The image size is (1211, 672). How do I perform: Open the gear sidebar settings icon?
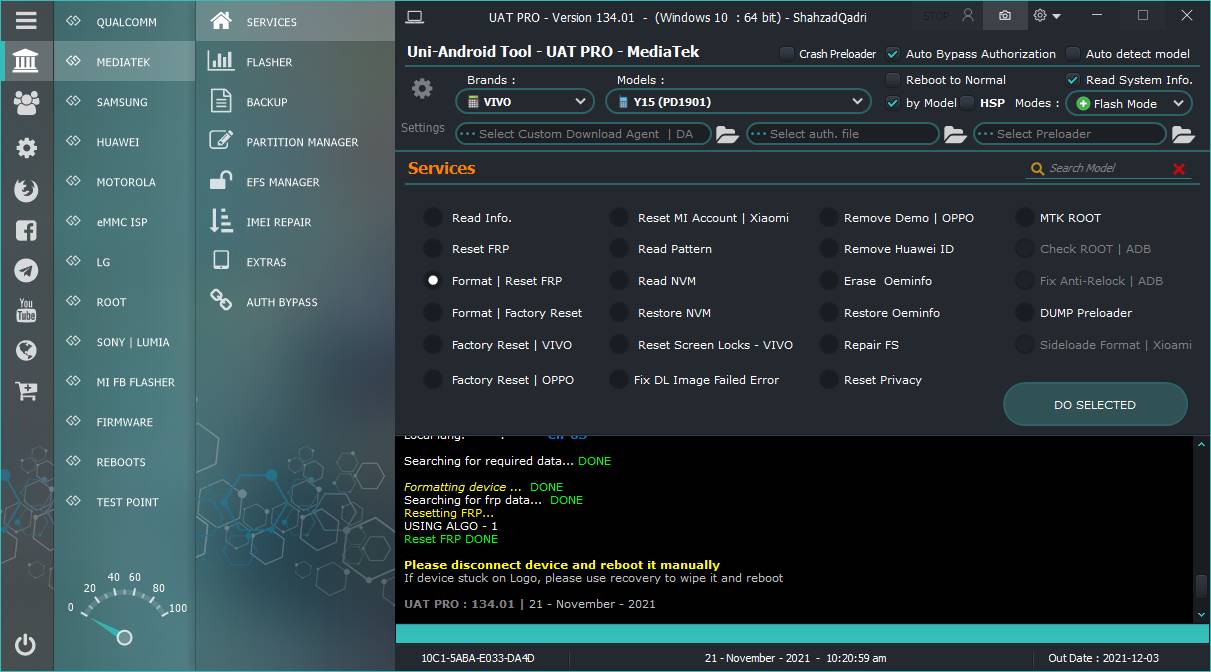27,148
